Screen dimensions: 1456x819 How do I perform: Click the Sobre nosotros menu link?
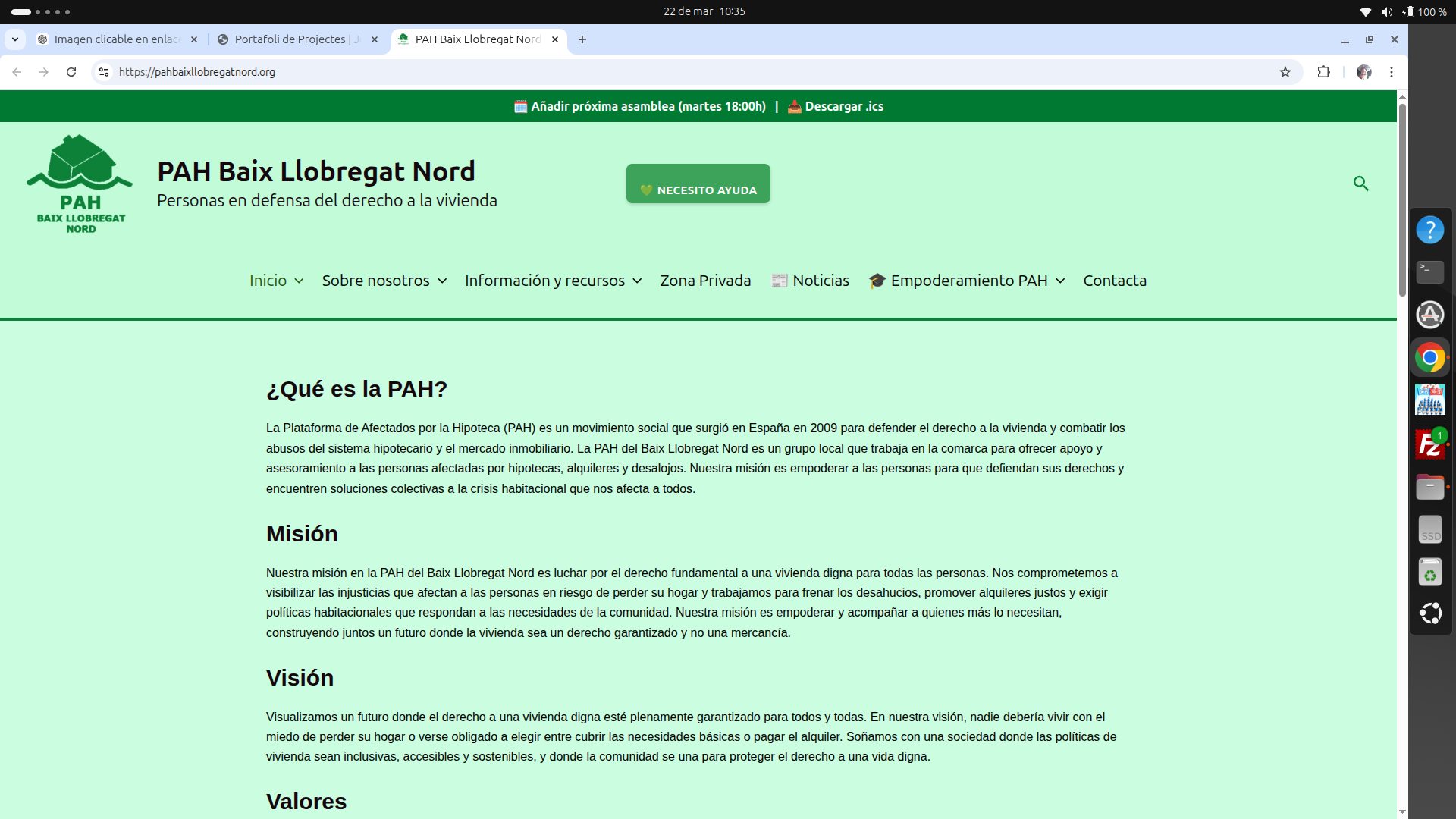(375, 281)
